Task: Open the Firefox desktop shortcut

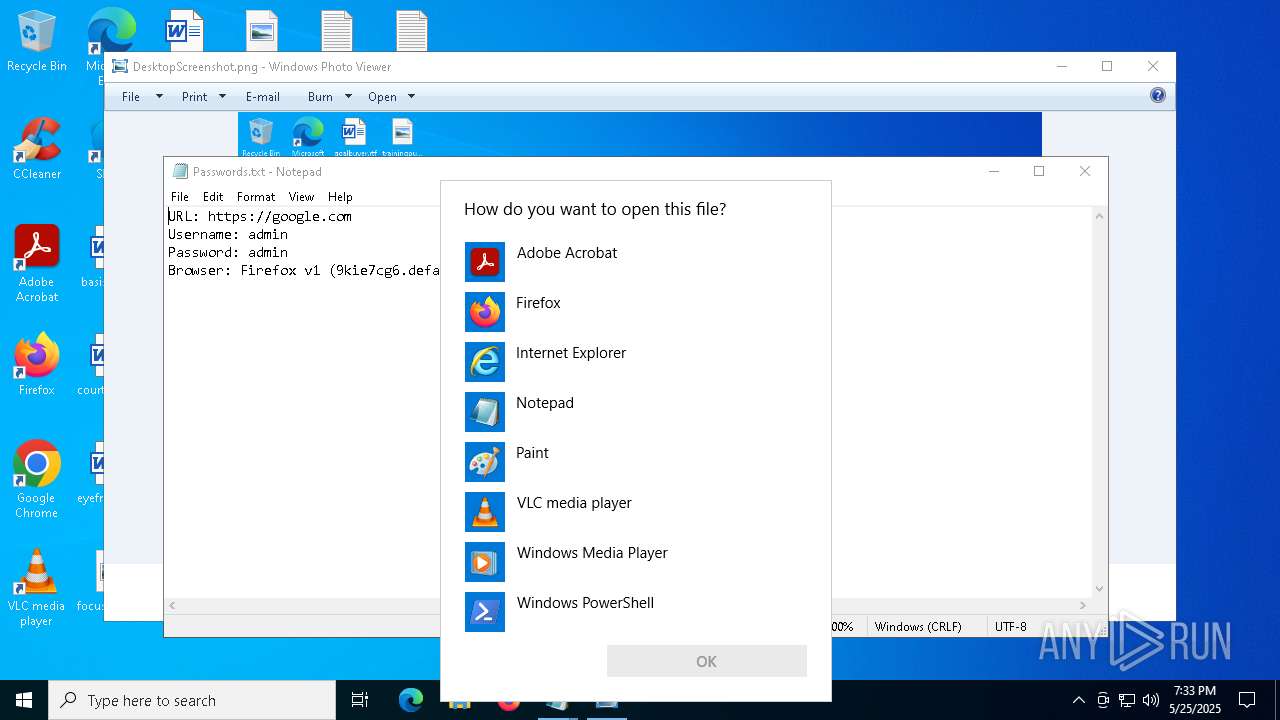Action: click(36, 365)
